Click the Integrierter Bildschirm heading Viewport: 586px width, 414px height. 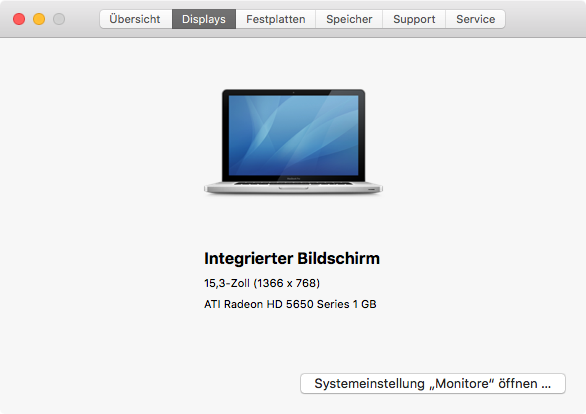292,259
